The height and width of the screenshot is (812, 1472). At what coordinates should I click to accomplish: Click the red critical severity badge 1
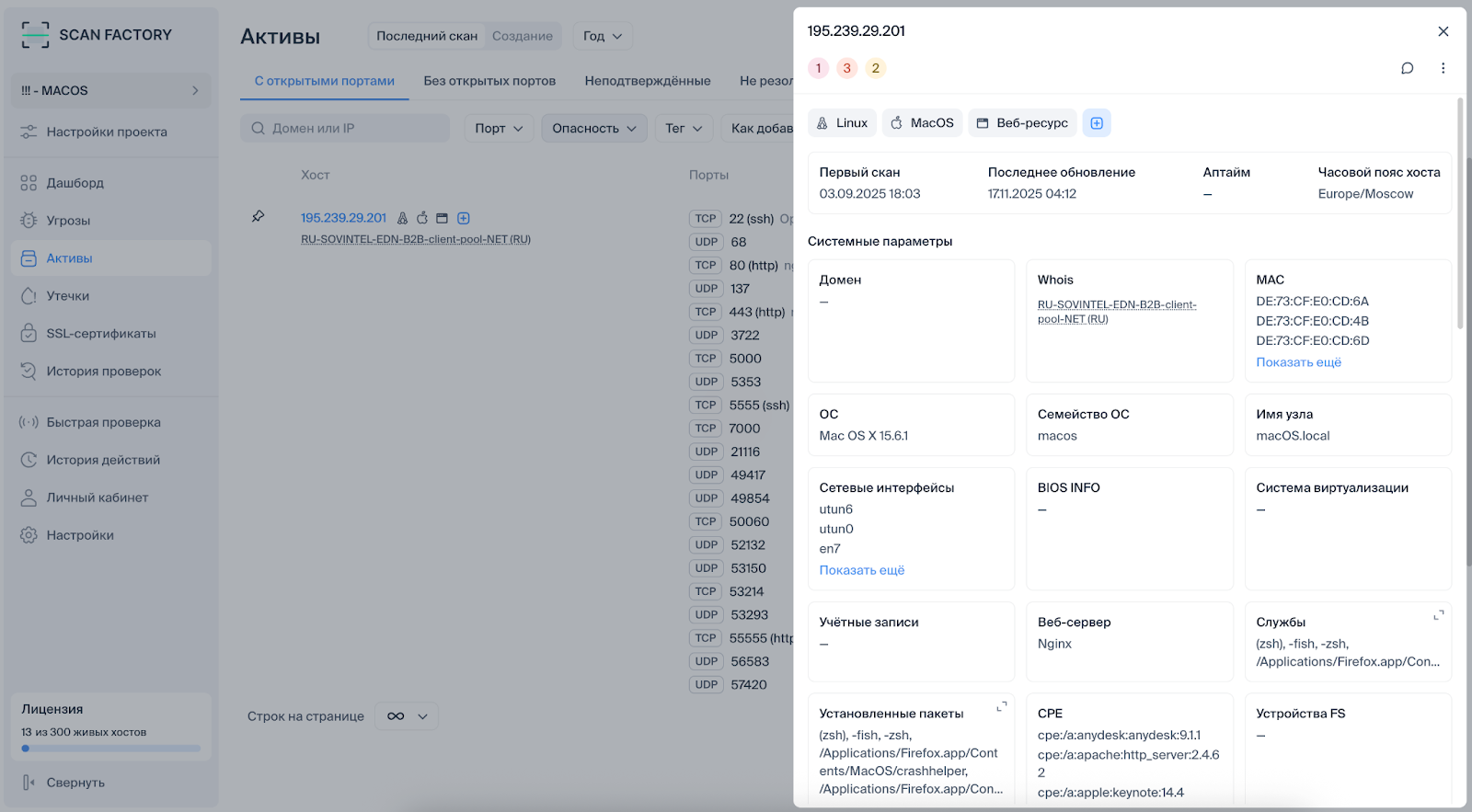(x=818, y=68)
